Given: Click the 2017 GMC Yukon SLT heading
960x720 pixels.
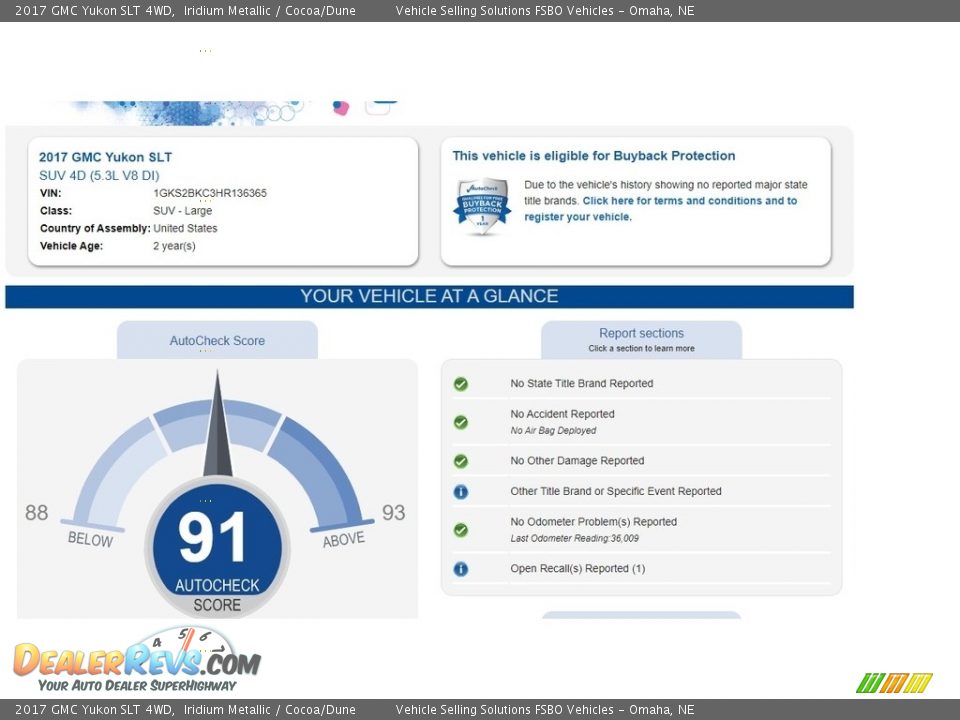Looking at the screenshot, I should (x=105, y=157).
